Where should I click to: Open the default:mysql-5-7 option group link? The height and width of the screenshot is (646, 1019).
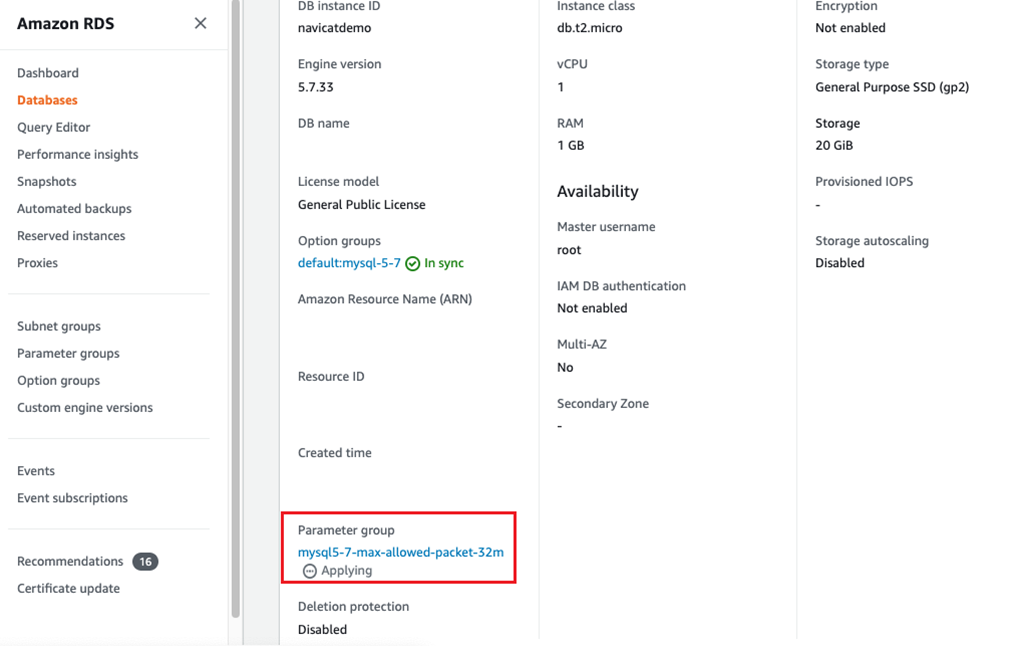[x=349, y=263]
